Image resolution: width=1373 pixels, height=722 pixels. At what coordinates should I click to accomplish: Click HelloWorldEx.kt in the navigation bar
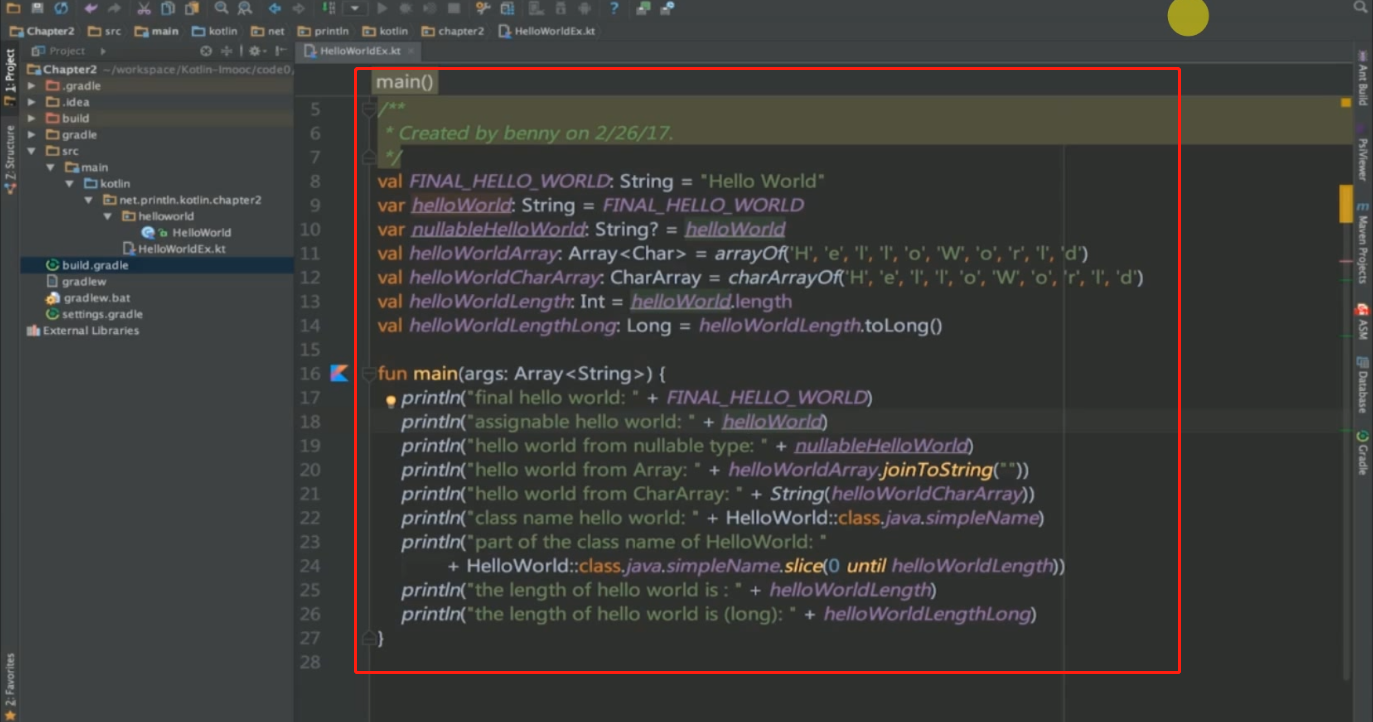pyautogui.click(x=546, y=31)
